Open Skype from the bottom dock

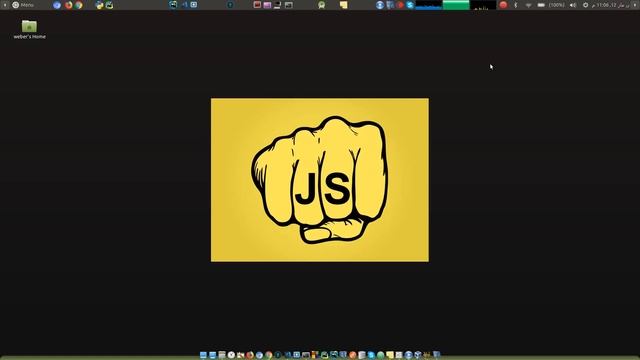[x=371, y=355]
